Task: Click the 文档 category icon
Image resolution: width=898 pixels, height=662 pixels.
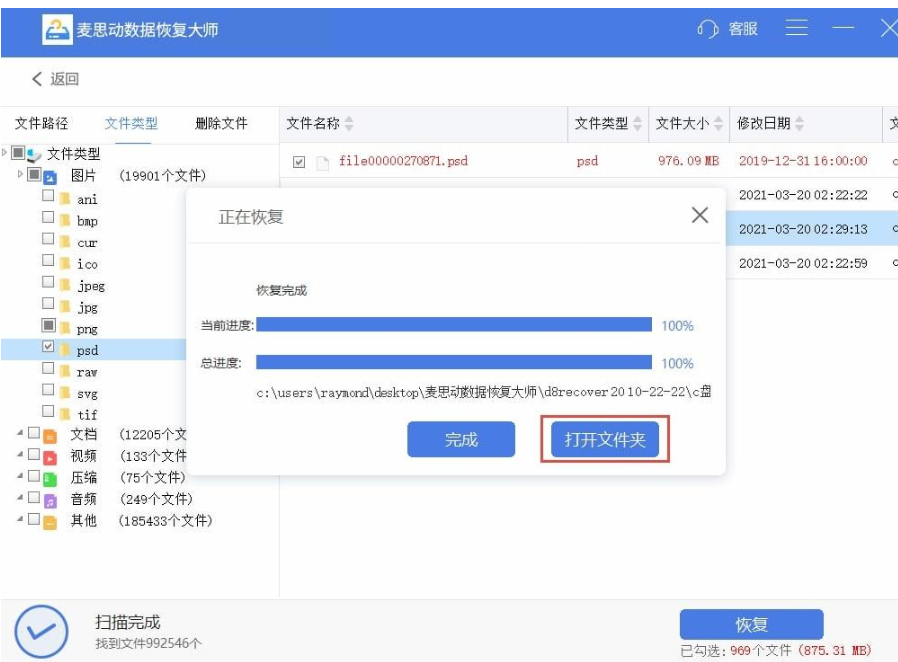Action: coord(50,436)
